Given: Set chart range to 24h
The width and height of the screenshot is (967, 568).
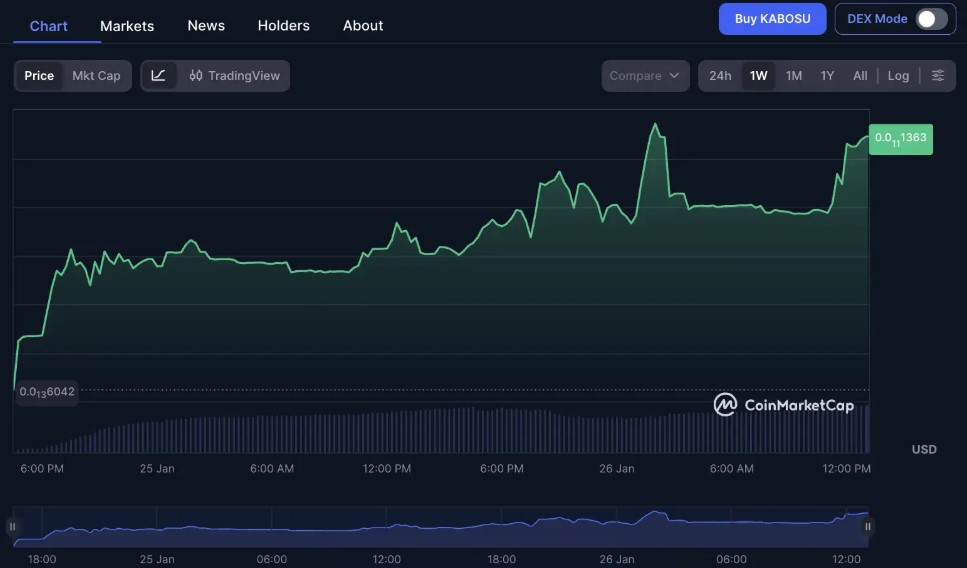Looking at the screenshot, I should click(720, 76).
